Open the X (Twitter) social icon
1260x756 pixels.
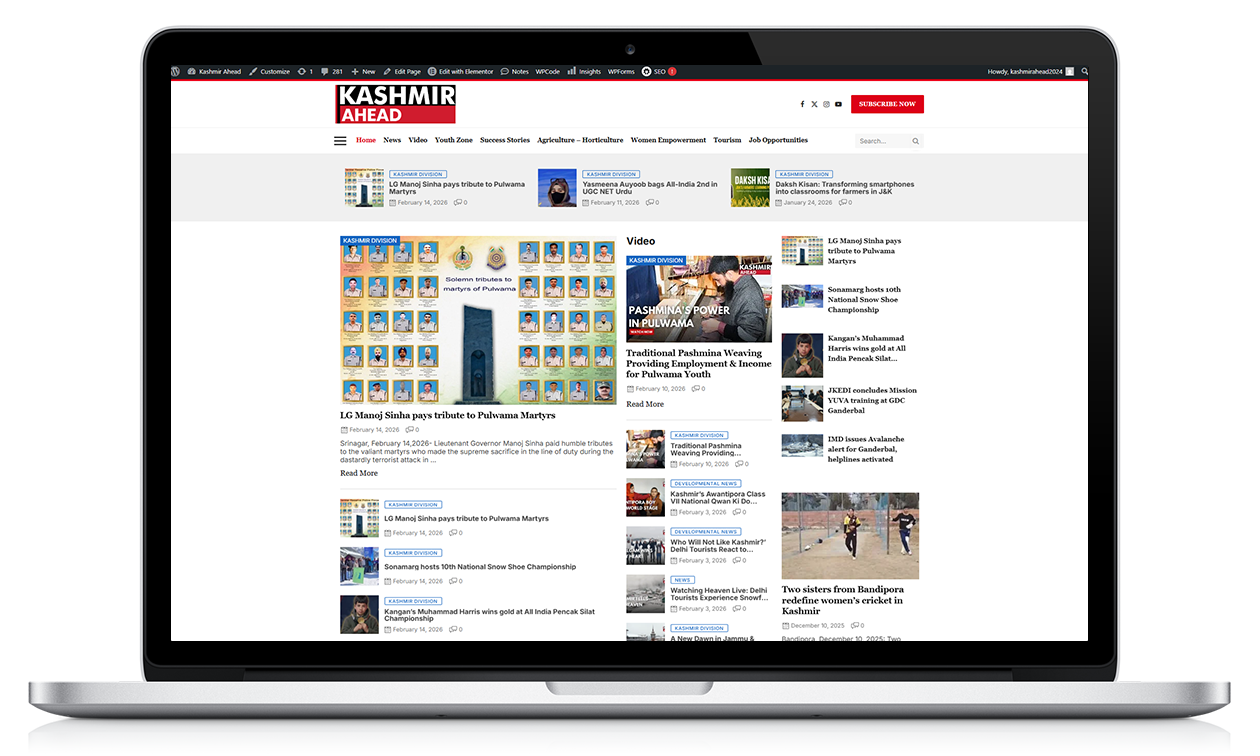pos(814,104)
